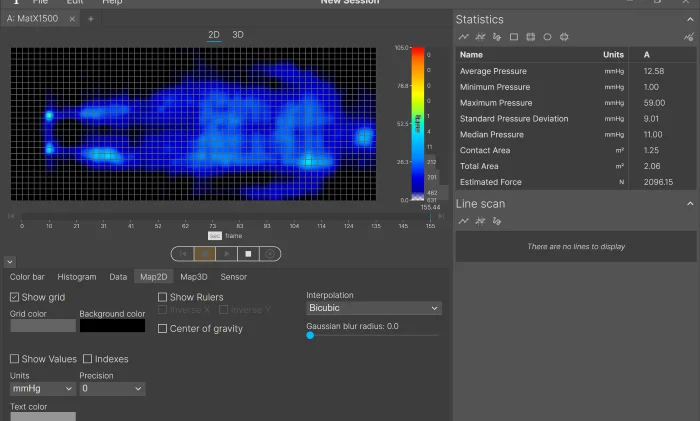Viewport: 700px width, 421px height.
Task: Uncheck the Show grid checkbox
Action: coord(15,297)
